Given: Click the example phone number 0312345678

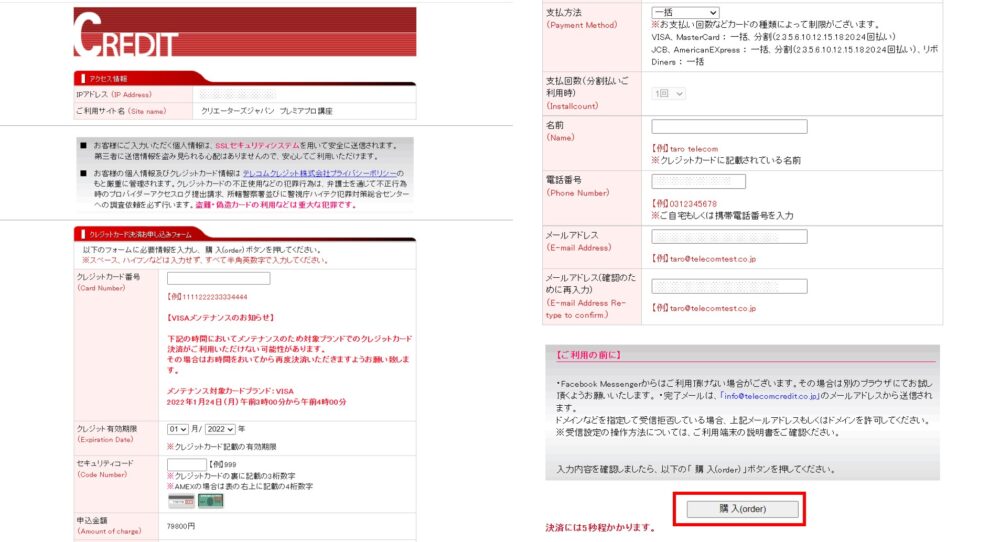Looking at the screenshot, I should click(x=693, y=204).
